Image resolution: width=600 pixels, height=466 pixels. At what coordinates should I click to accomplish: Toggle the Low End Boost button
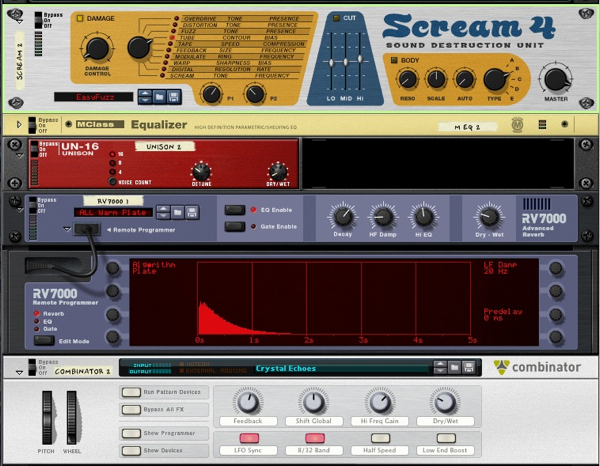coord(446,438)
